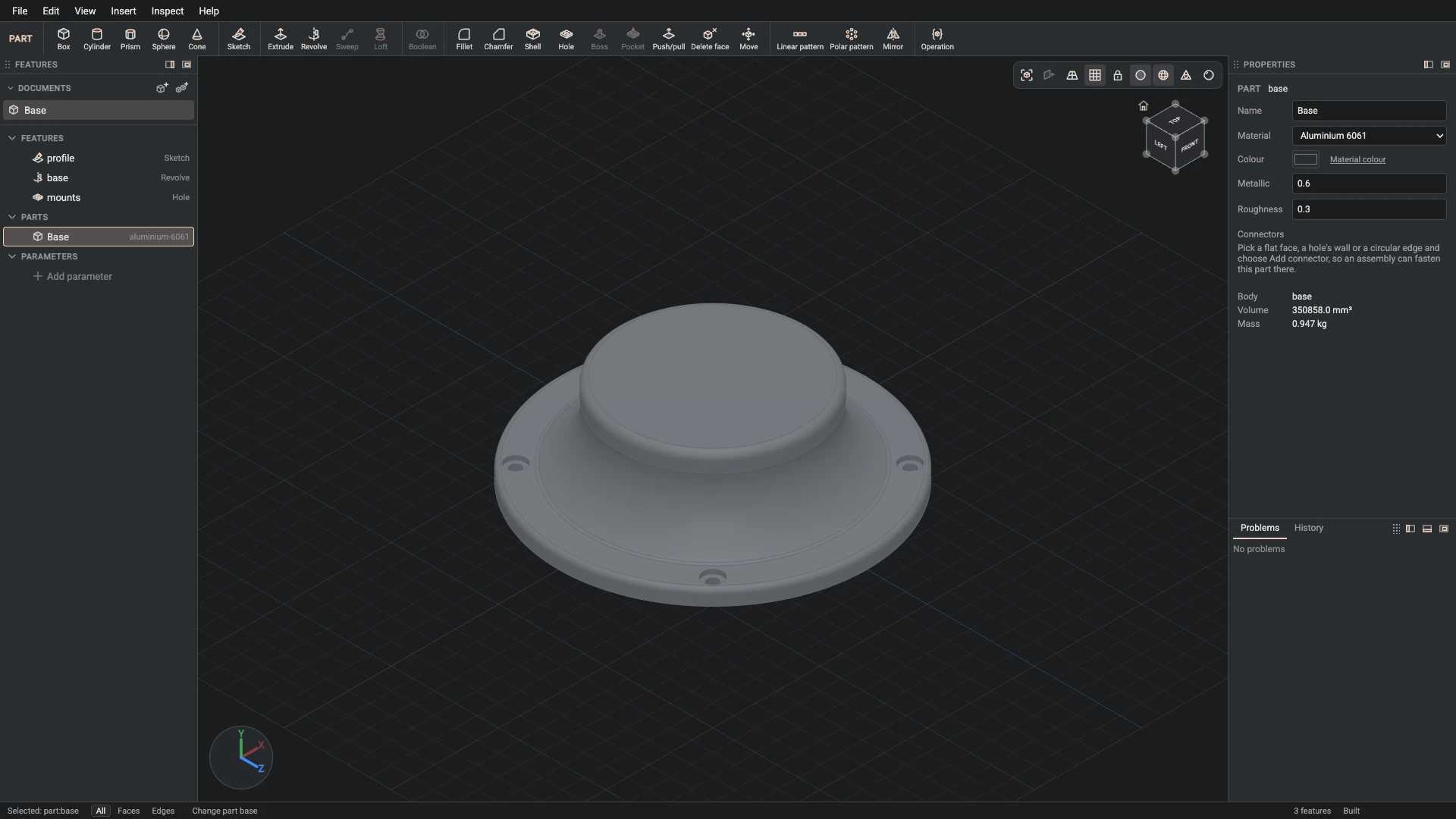Activate the Extrude tool
The width and height of the screenshot is (1456, 819).
coord(281,39)
